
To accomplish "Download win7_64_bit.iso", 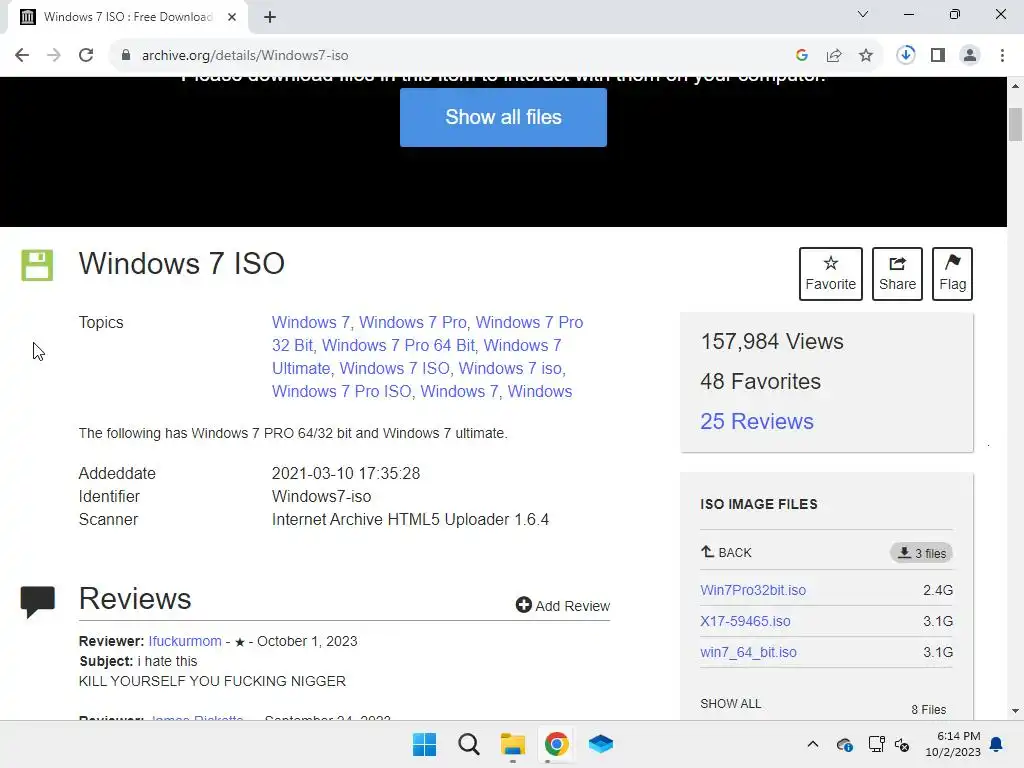I will [748, 652].
